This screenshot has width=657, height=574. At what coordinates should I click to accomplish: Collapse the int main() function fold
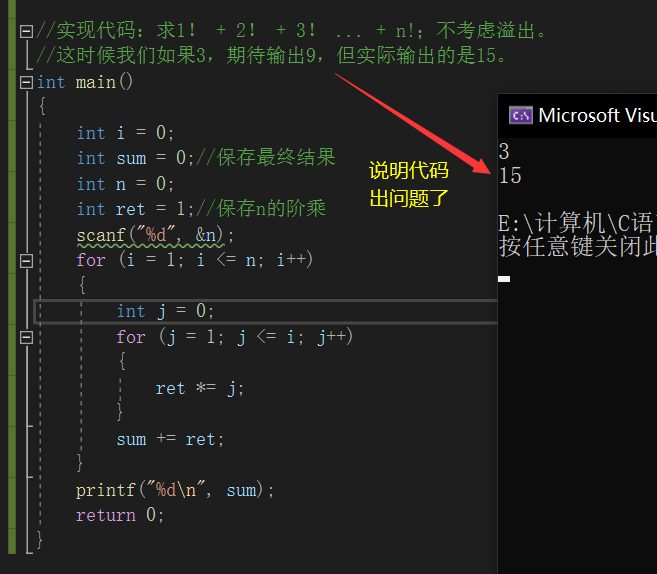26,83
